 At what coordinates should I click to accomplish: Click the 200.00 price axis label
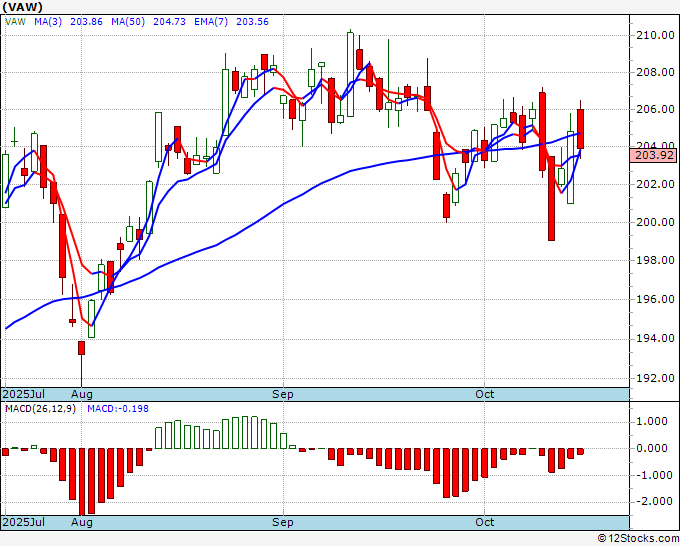[x=655, y=222]
